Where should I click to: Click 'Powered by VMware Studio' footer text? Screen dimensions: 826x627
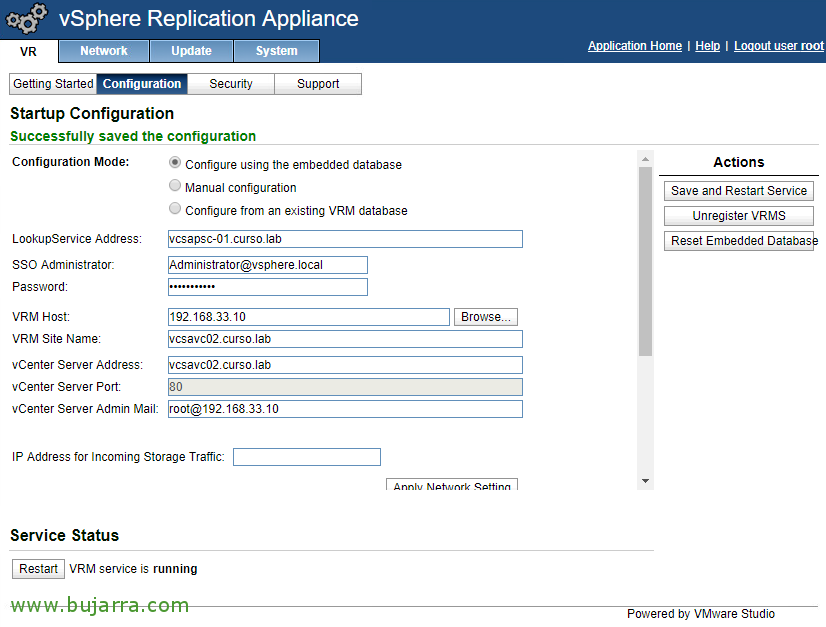[x=701, y=614]
